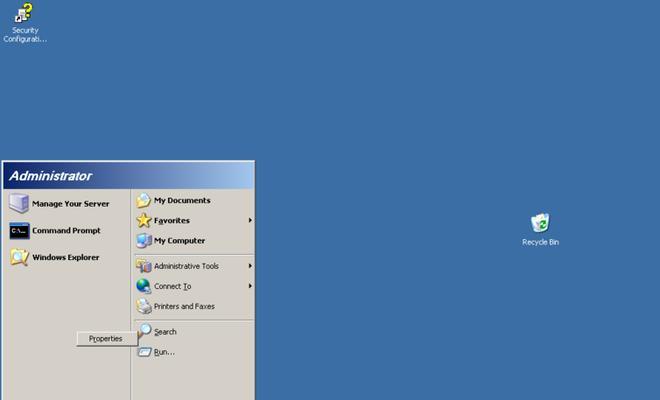Select the Connect To label
The width and height of the screenshot is (660, 400).
173,286
